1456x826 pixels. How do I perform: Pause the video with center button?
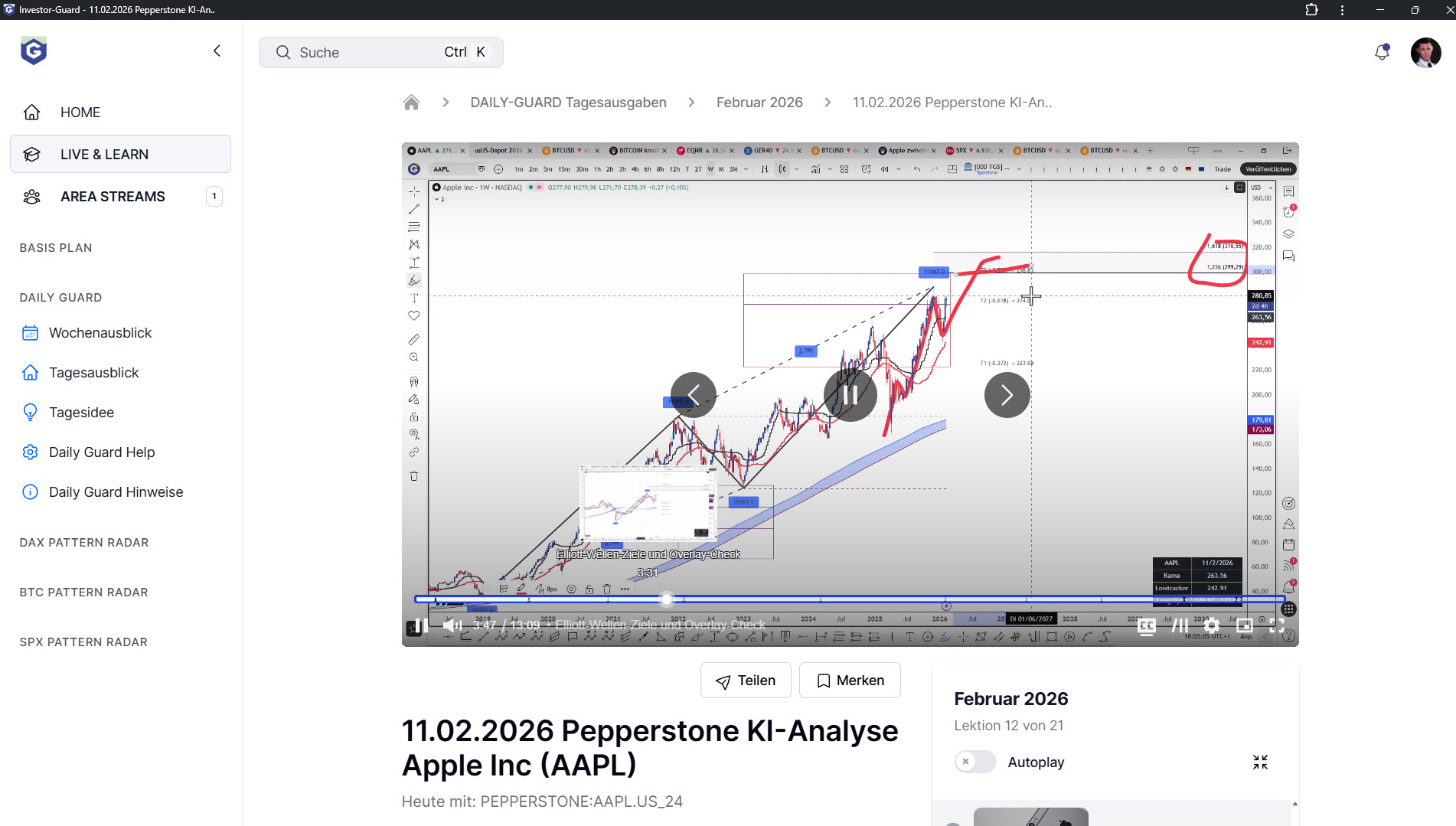coord(850,395)
